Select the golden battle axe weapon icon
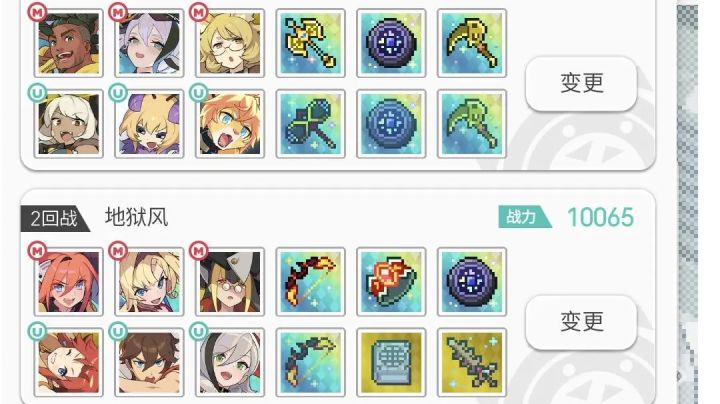 pos(310,43)
